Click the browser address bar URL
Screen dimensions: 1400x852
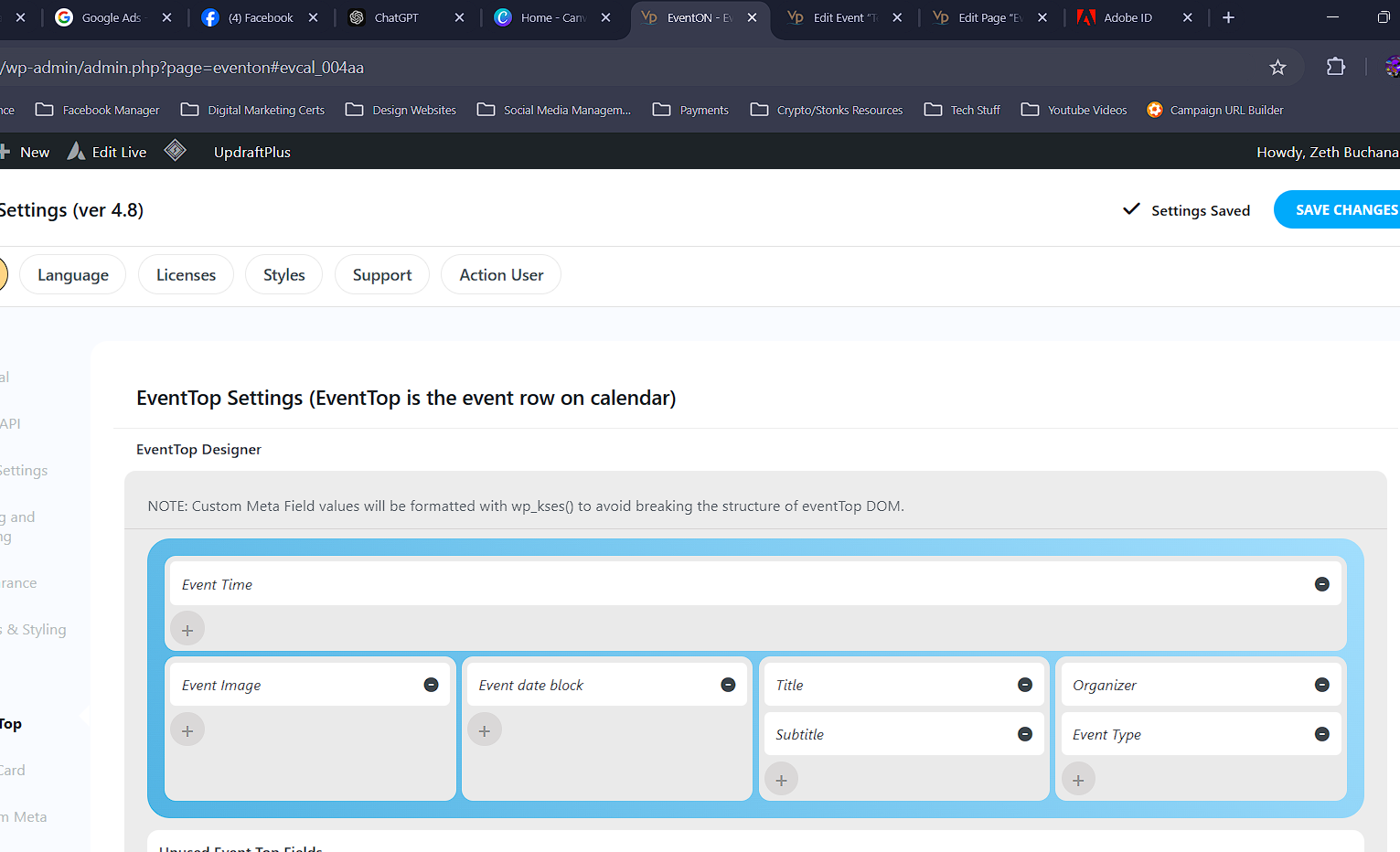[x=183, y=67]
